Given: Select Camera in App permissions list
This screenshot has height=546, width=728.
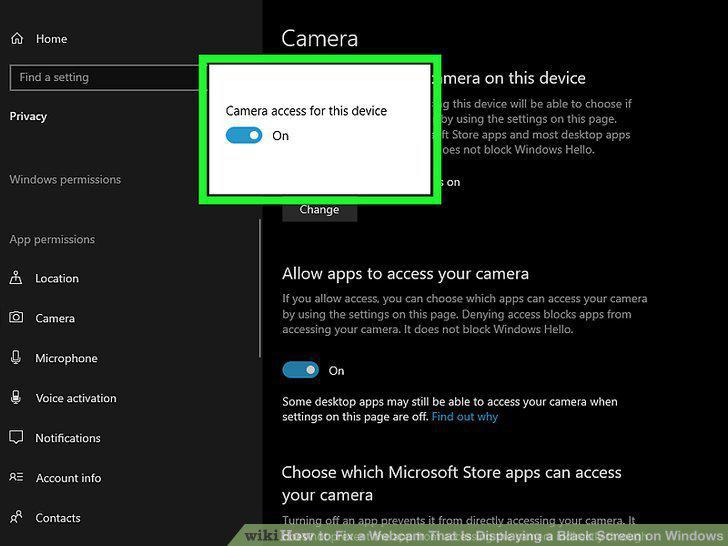Looking at the screenshot, I should click(55, 318).
